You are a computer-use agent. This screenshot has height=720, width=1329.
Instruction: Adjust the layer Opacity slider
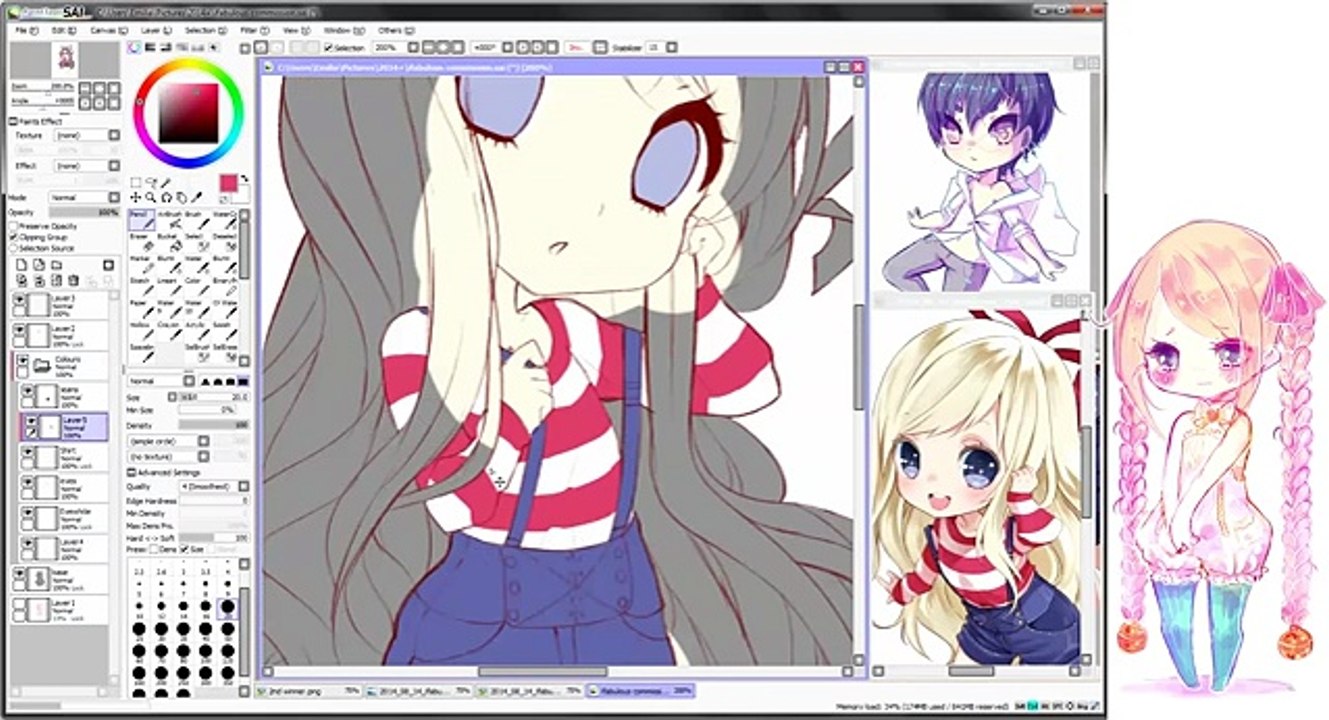pyautogui.click(x=84, y=212)
